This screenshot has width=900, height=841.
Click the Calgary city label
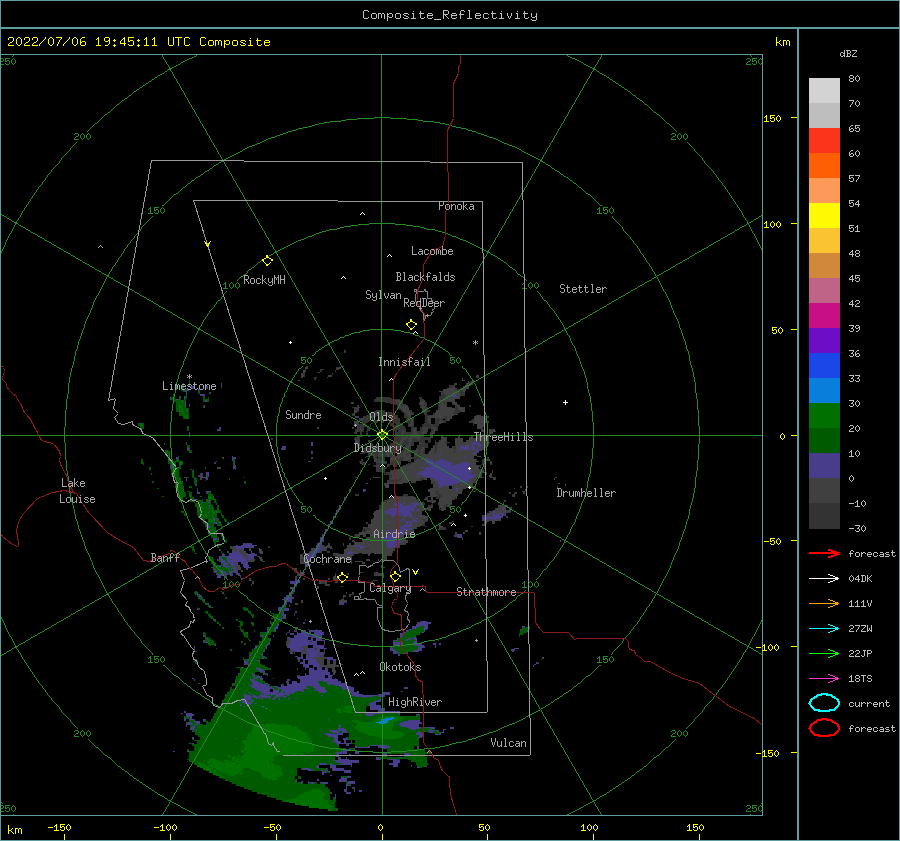click(x=390, y=588)
